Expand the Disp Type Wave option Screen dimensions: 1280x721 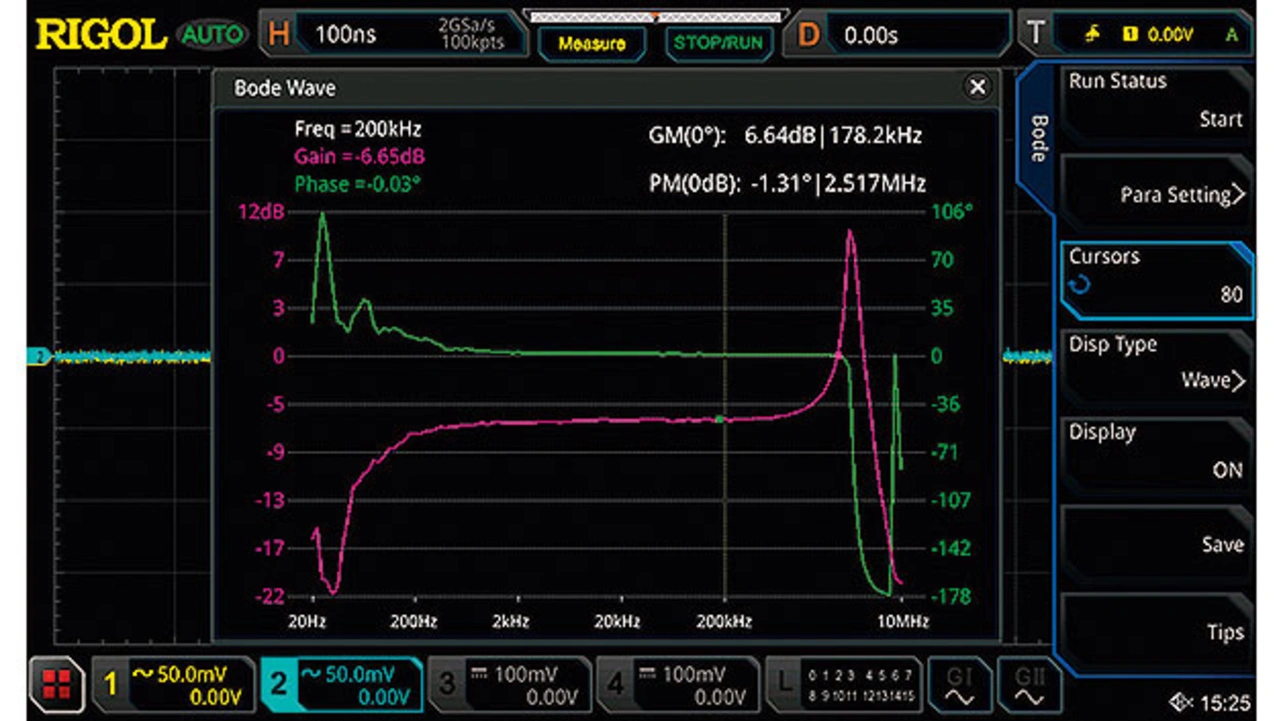(1155, 364)
